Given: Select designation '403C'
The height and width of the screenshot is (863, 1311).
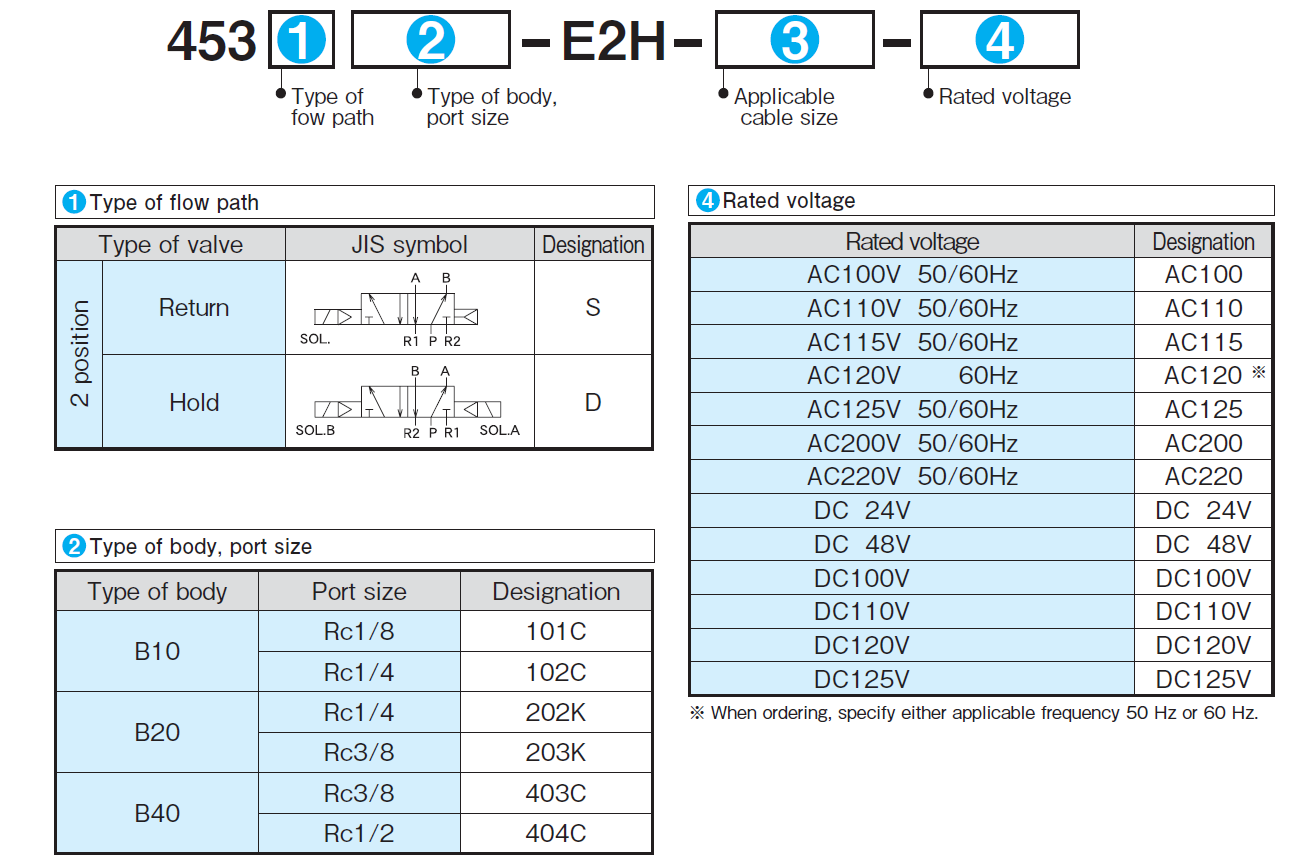Looking at the screenshot, I should click(x=556, y=794).
